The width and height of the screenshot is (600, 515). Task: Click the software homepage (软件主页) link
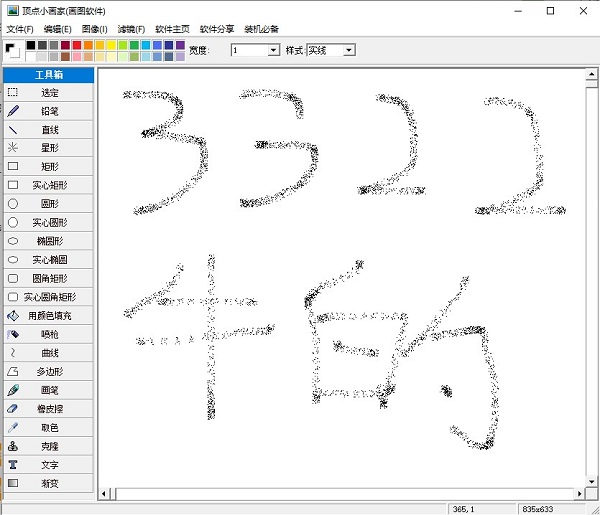click(x=172, y=30)
